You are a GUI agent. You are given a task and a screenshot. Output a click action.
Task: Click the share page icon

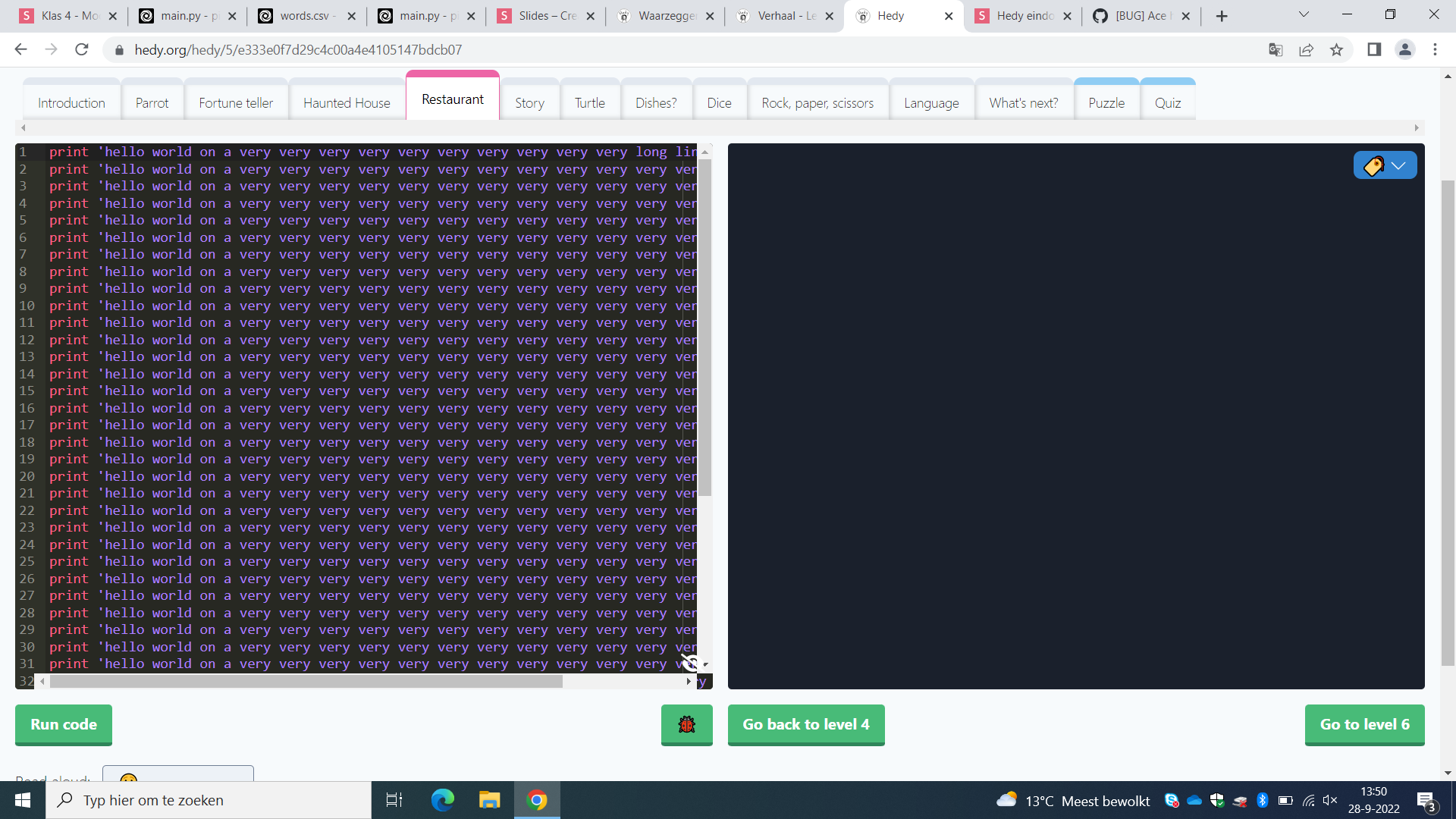point(1306,50)
